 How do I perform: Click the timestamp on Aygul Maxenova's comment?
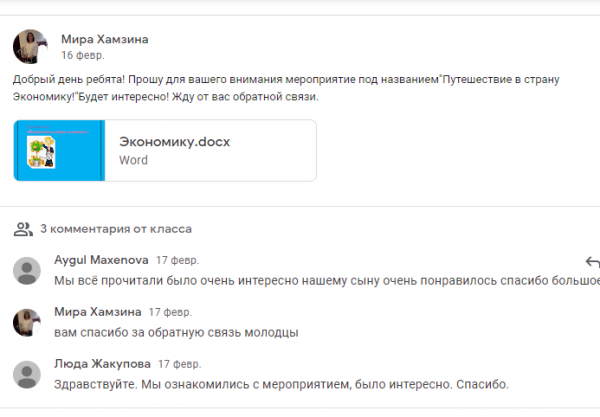[175, 260]
